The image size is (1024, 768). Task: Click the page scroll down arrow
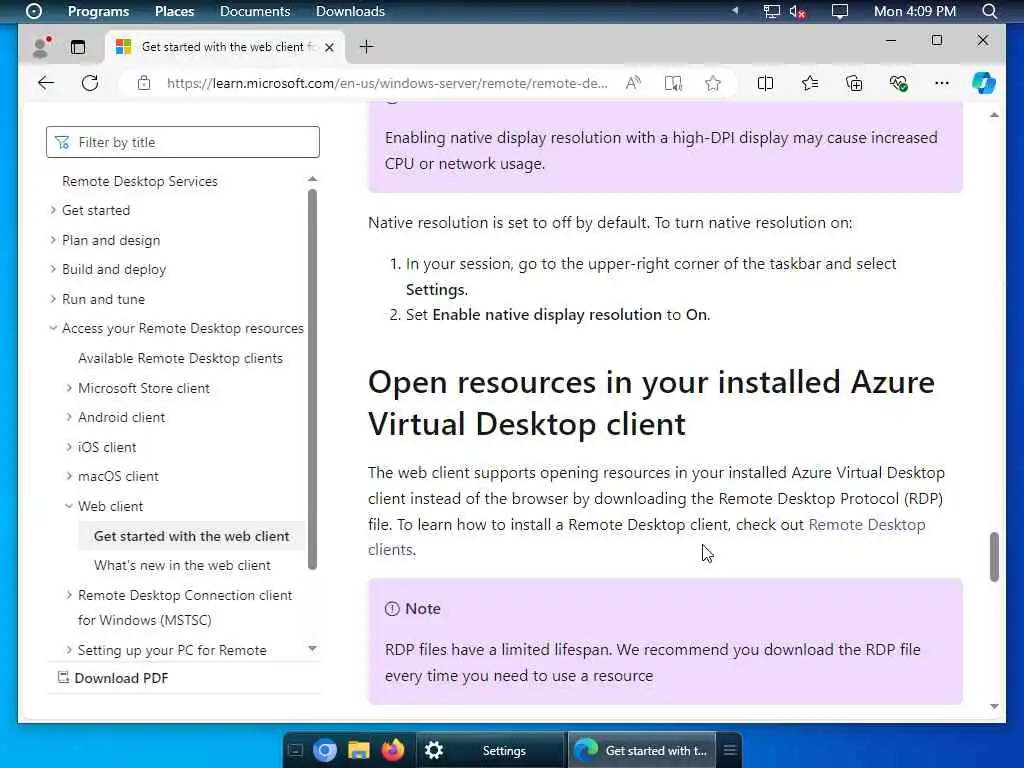[994, 706]
